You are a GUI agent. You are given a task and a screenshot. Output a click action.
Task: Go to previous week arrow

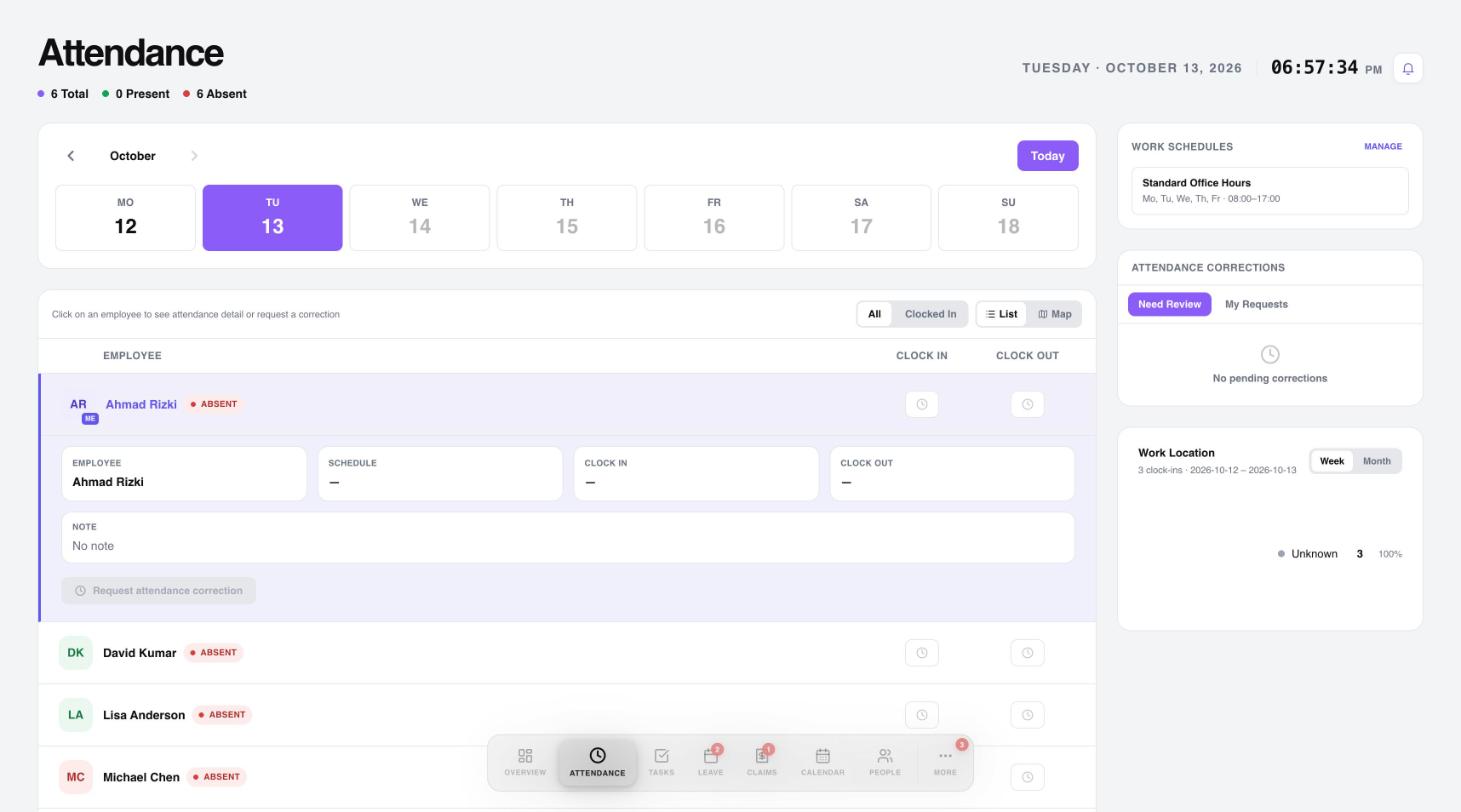tap(71, 156)
